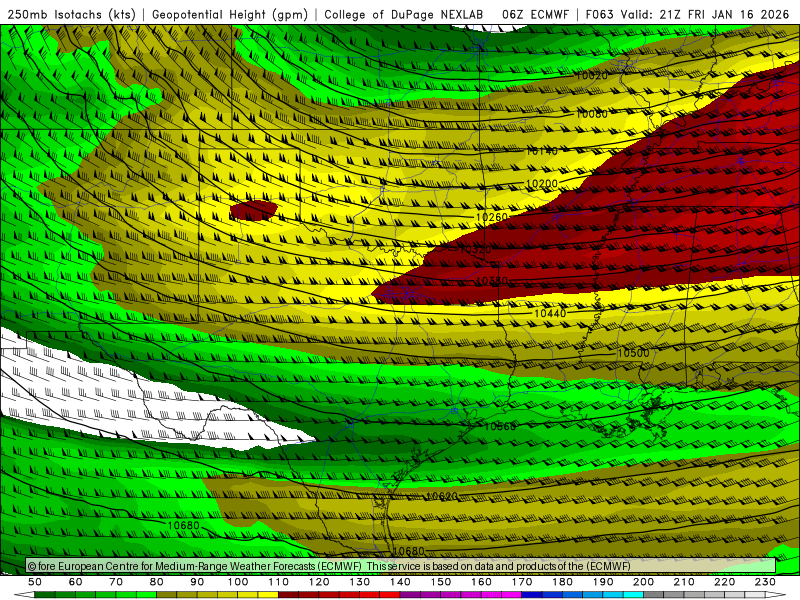The height and width of the screenshot is (600, 800).
Task: Click the 10020 height contour label
Action: (x=592, y=76)
